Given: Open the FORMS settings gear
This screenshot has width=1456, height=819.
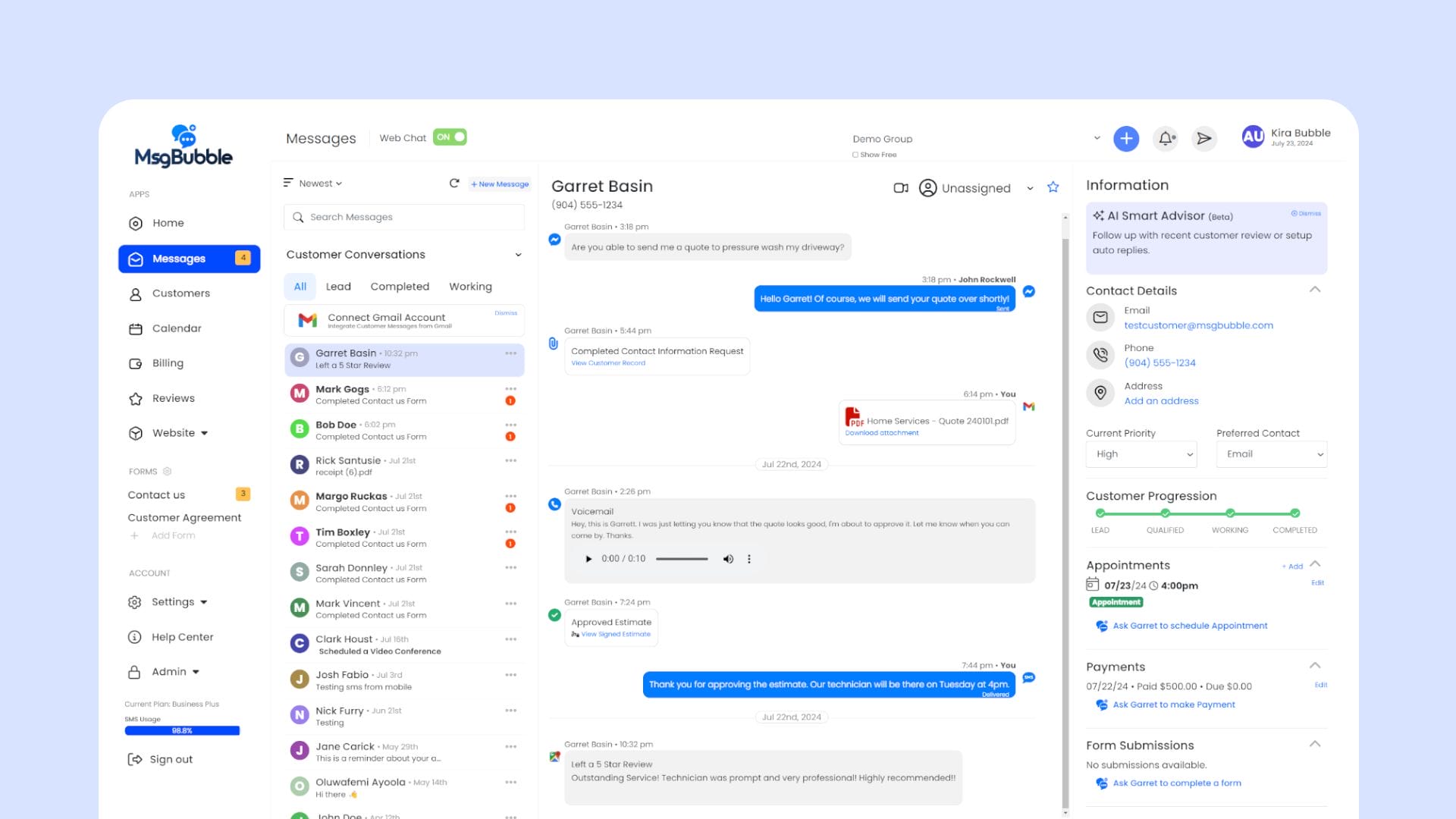Looking at the screenshot, I should (x=168, y=472).
